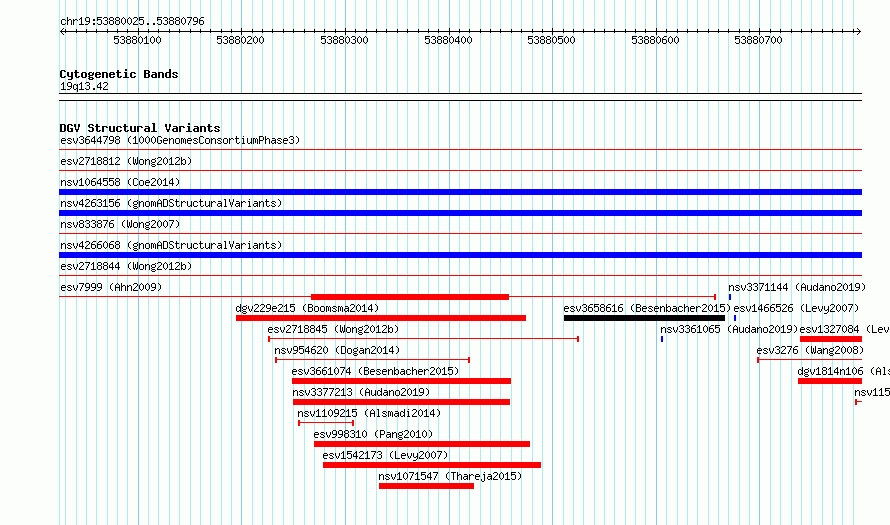Click the esv3644798 (1000GenomesConsortiumPhase3) label
890x525 pixels.
[180, 140]
